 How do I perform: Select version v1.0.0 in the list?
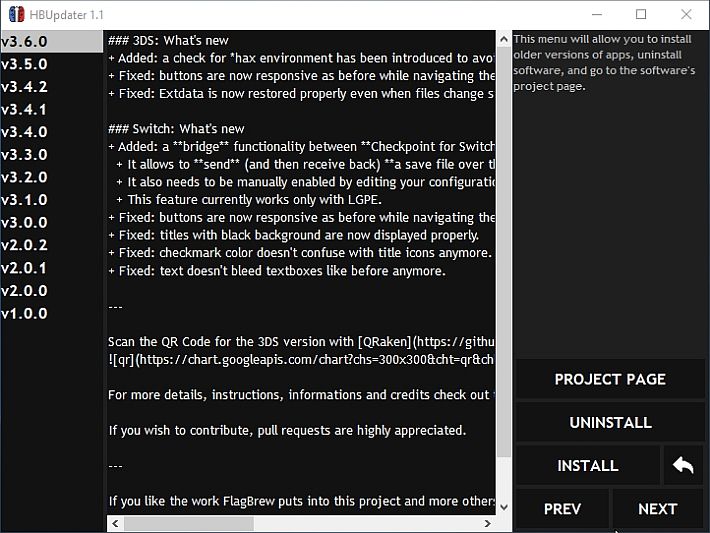pos(52,313)
